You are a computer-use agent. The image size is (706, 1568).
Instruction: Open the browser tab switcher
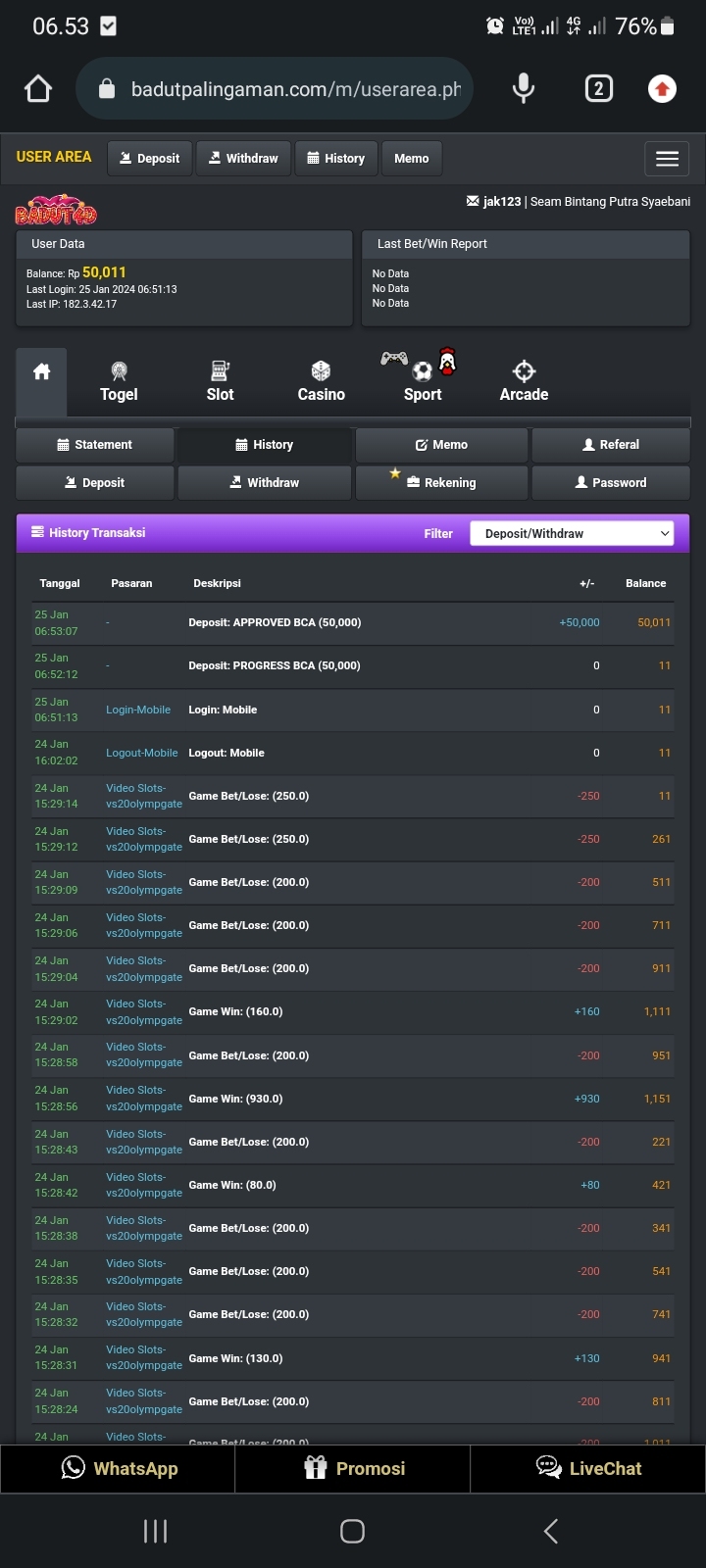[x=598, y=89]
